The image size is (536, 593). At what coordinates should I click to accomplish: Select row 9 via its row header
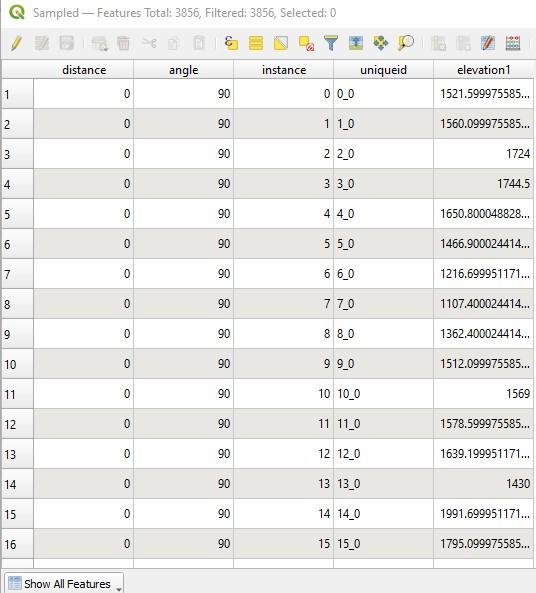pos(17,334)
